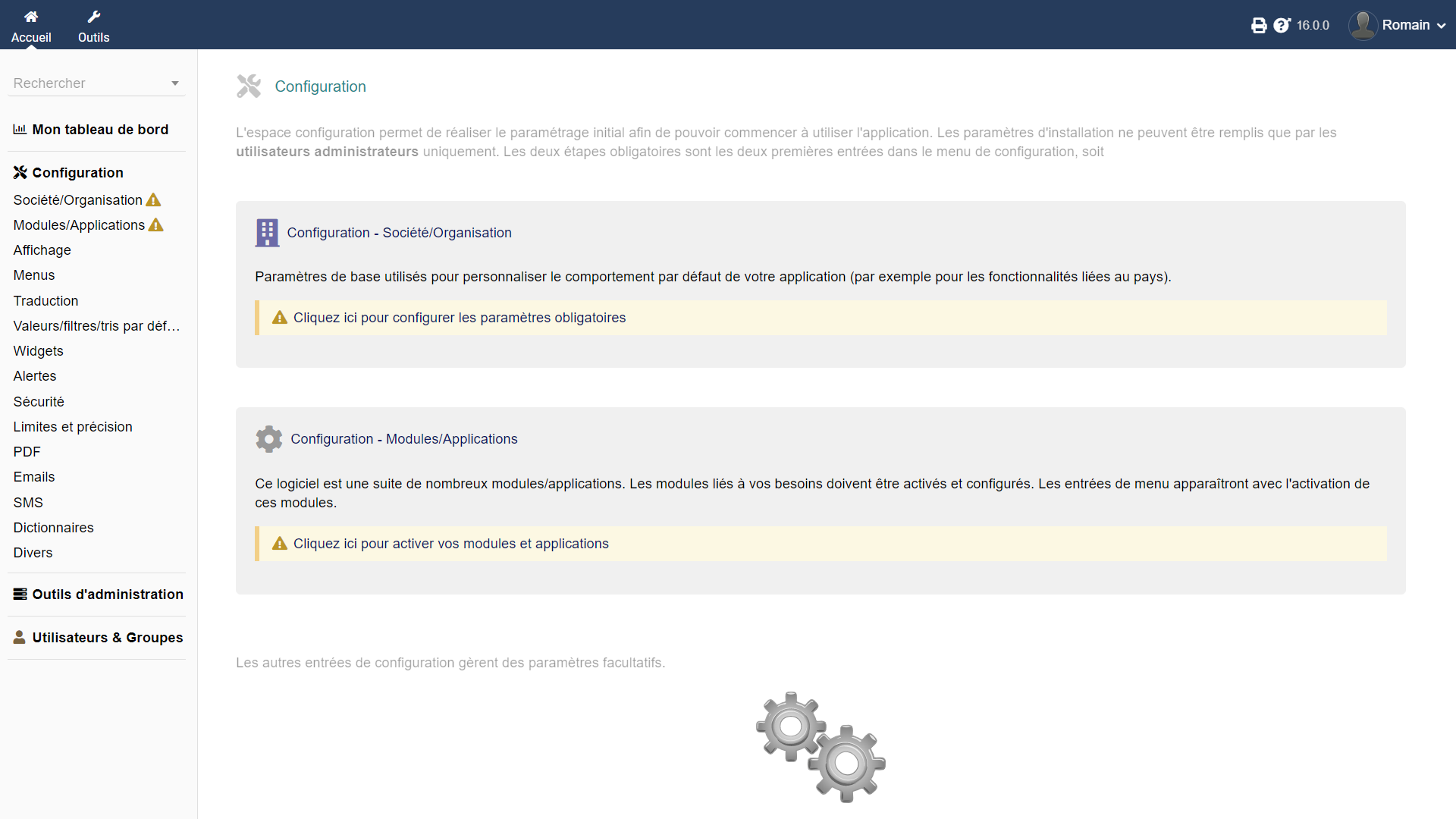Select Sécurité from the sidebar menu

[x=38, y=400]
